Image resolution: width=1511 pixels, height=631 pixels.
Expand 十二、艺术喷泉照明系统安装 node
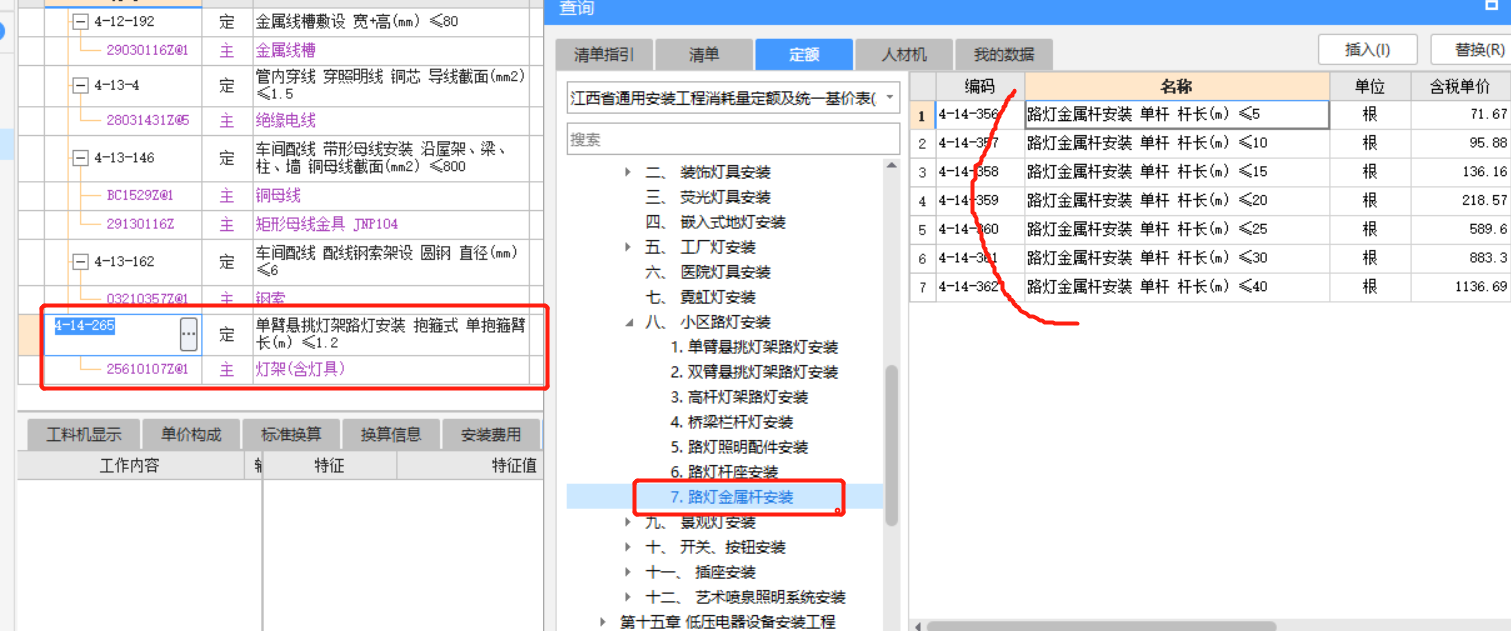pyautogui.click(x=628, y=597)
